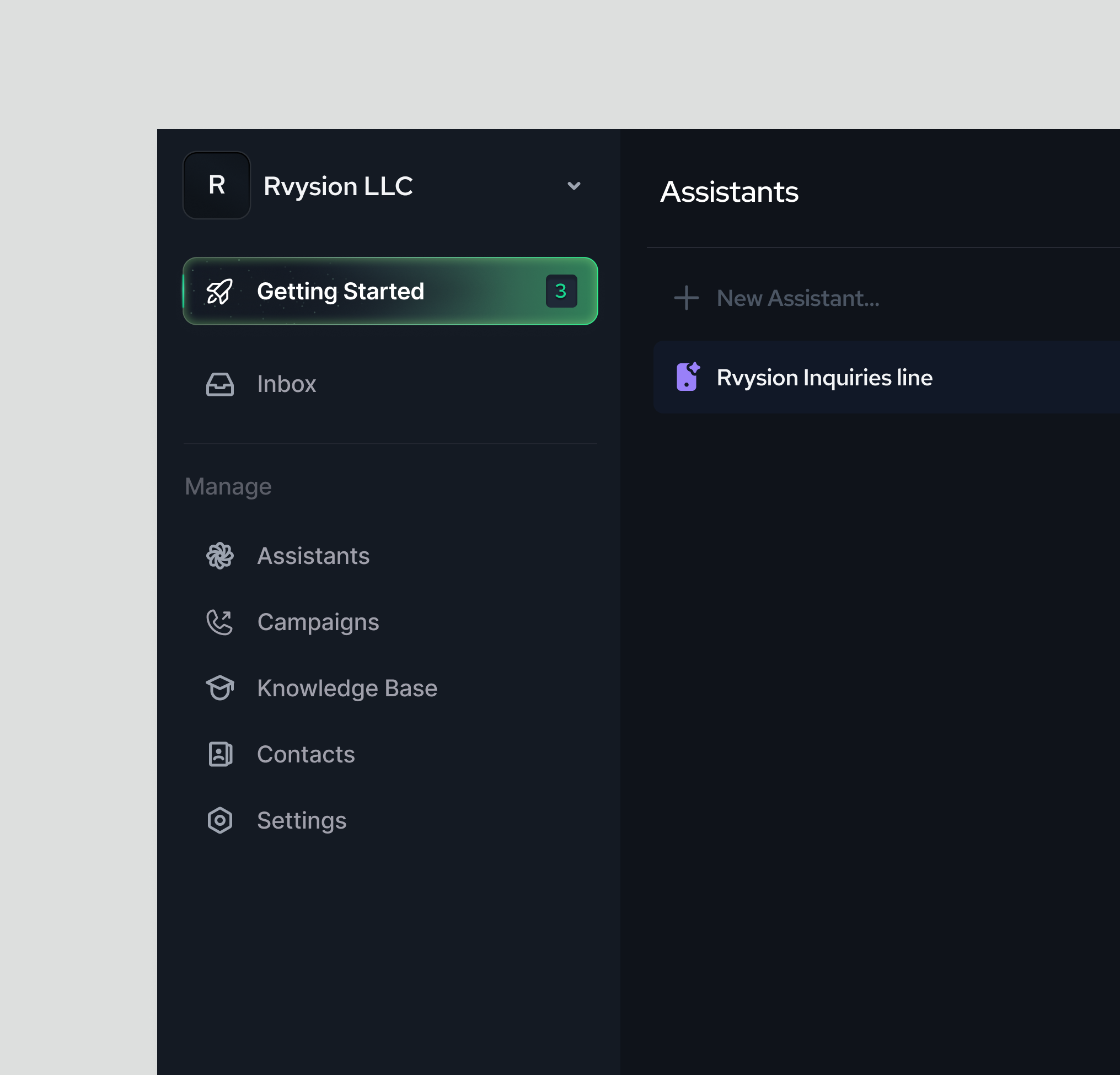Click the green badge showing 3 tasks

pyautogui.click(x=561, y=291)
